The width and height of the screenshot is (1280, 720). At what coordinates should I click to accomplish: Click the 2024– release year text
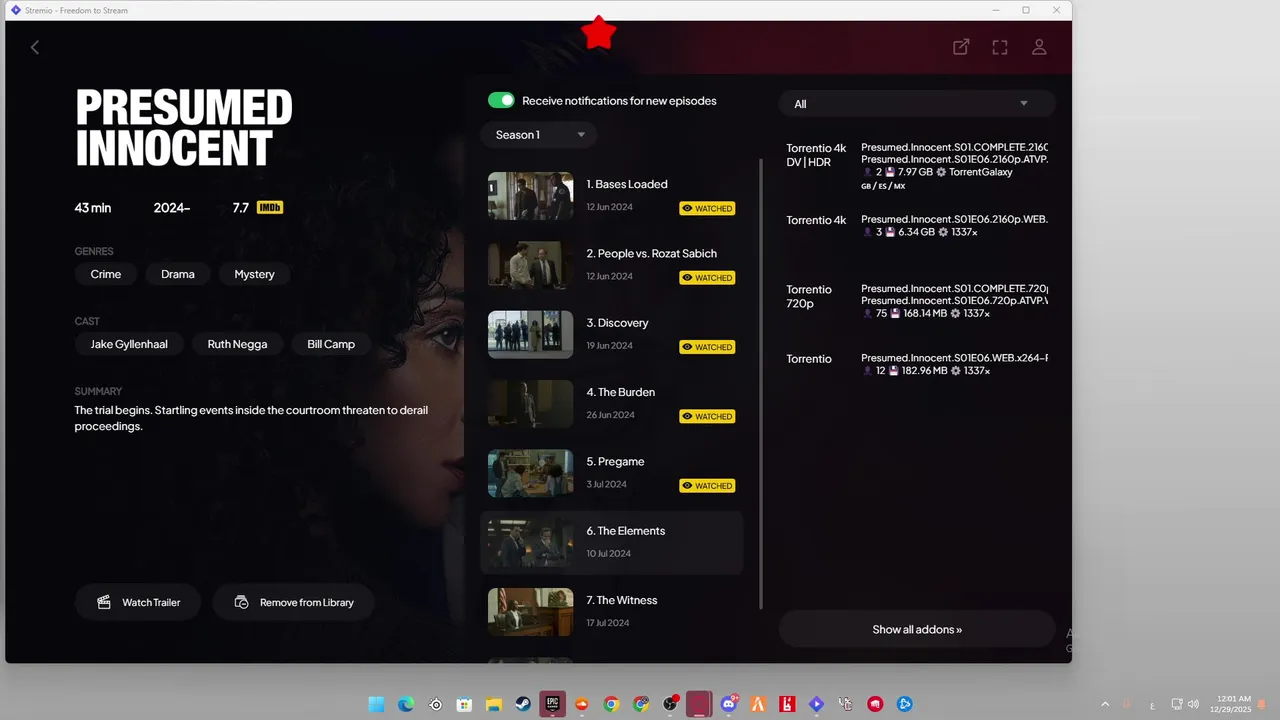point(172,208)
